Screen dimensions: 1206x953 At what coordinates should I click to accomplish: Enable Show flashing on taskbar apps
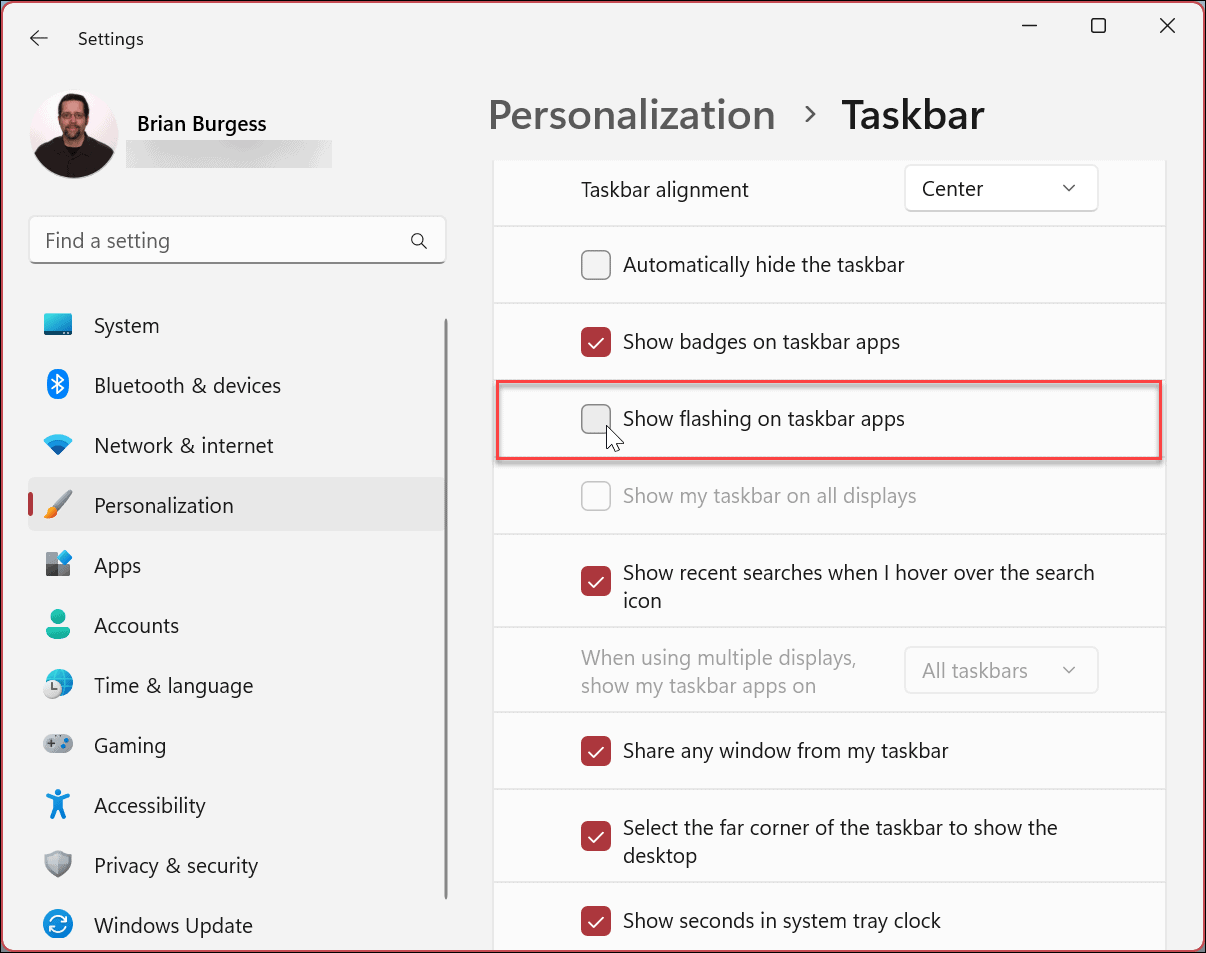596,419
